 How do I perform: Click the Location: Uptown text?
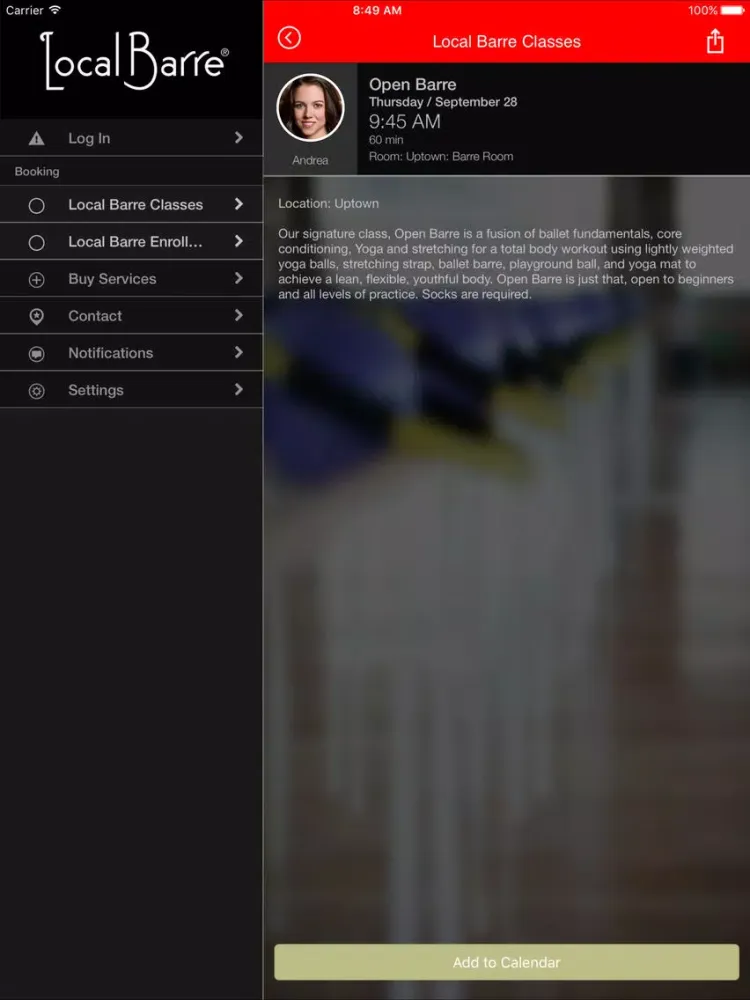pos(328,203)
